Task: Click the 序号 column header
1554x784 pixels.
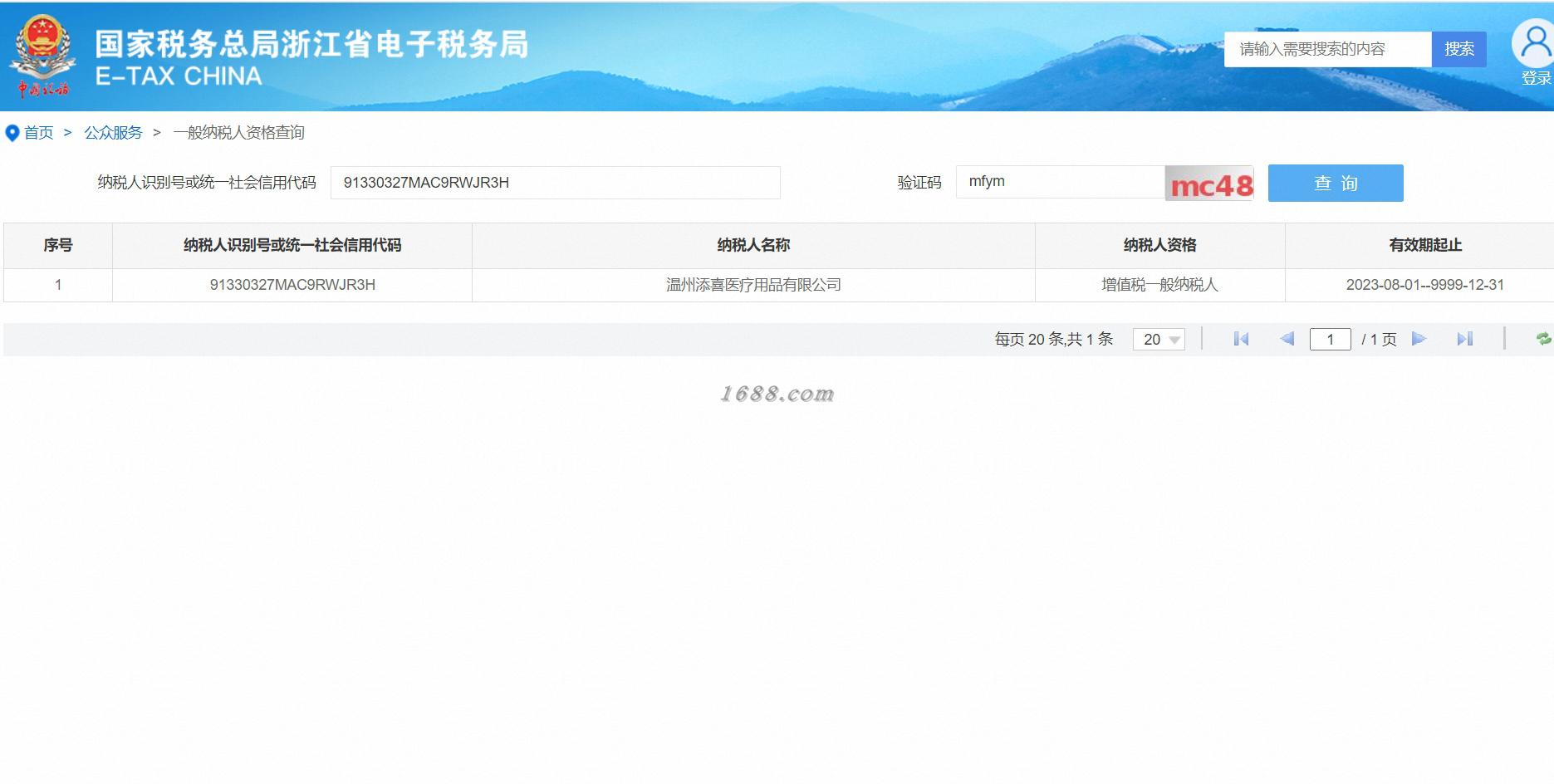Action: pyautogui.click(x=58, y=245)
